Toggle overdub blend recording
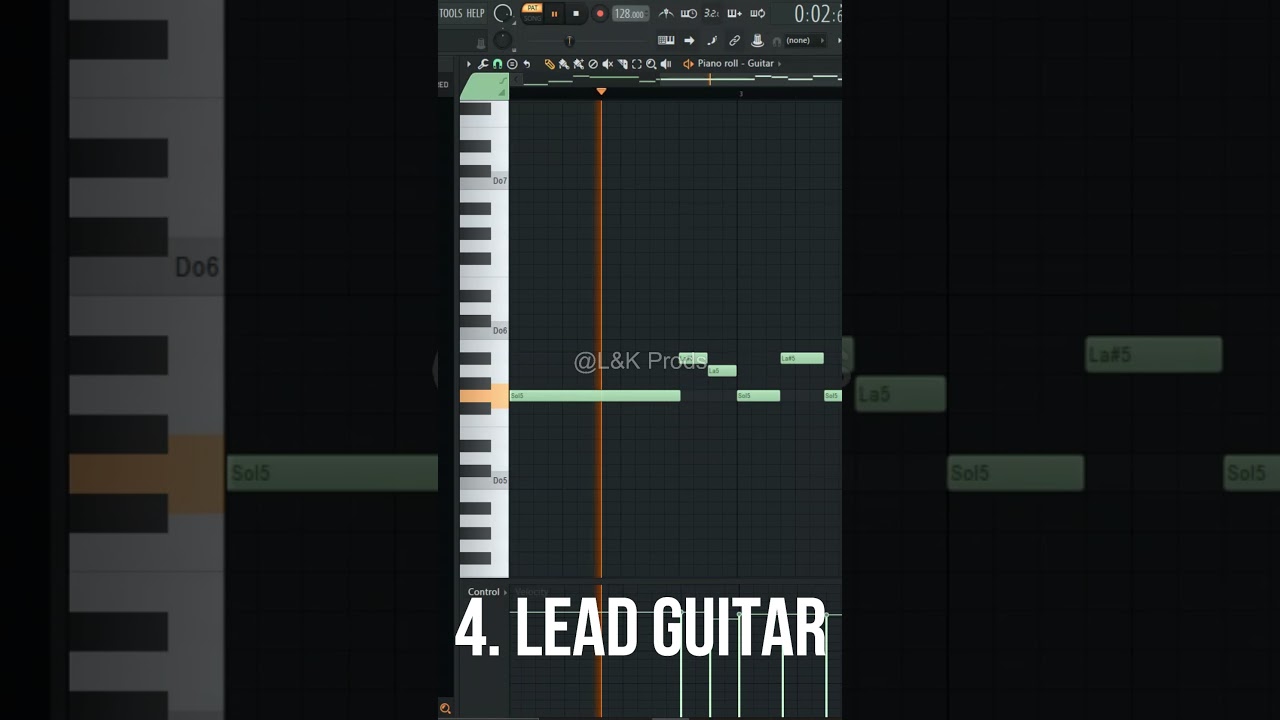1280x720 pixels. [x=735, y=14]
